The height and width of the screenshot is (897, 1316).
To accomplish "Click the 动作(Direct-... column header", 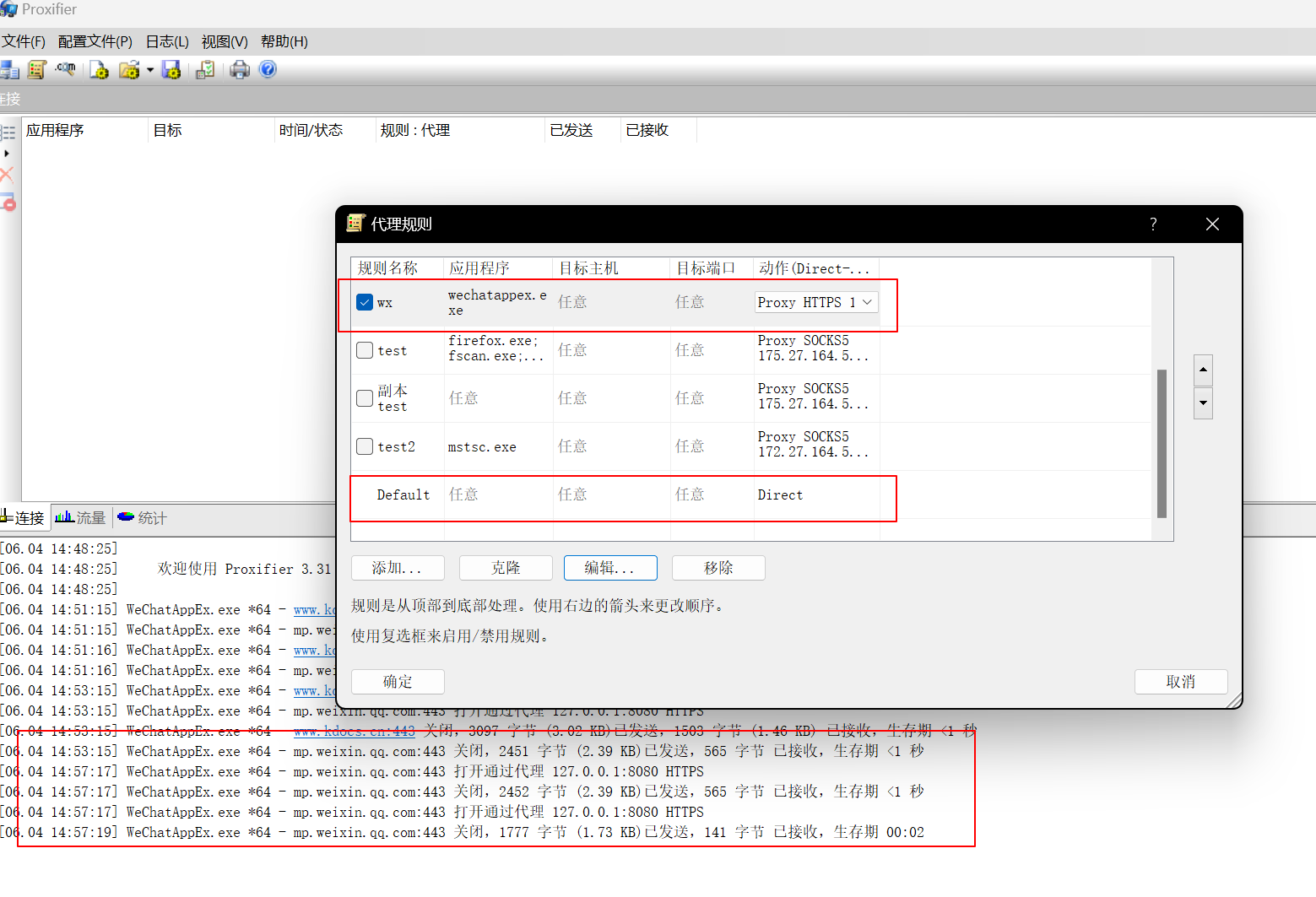I will tap(816, 268).
